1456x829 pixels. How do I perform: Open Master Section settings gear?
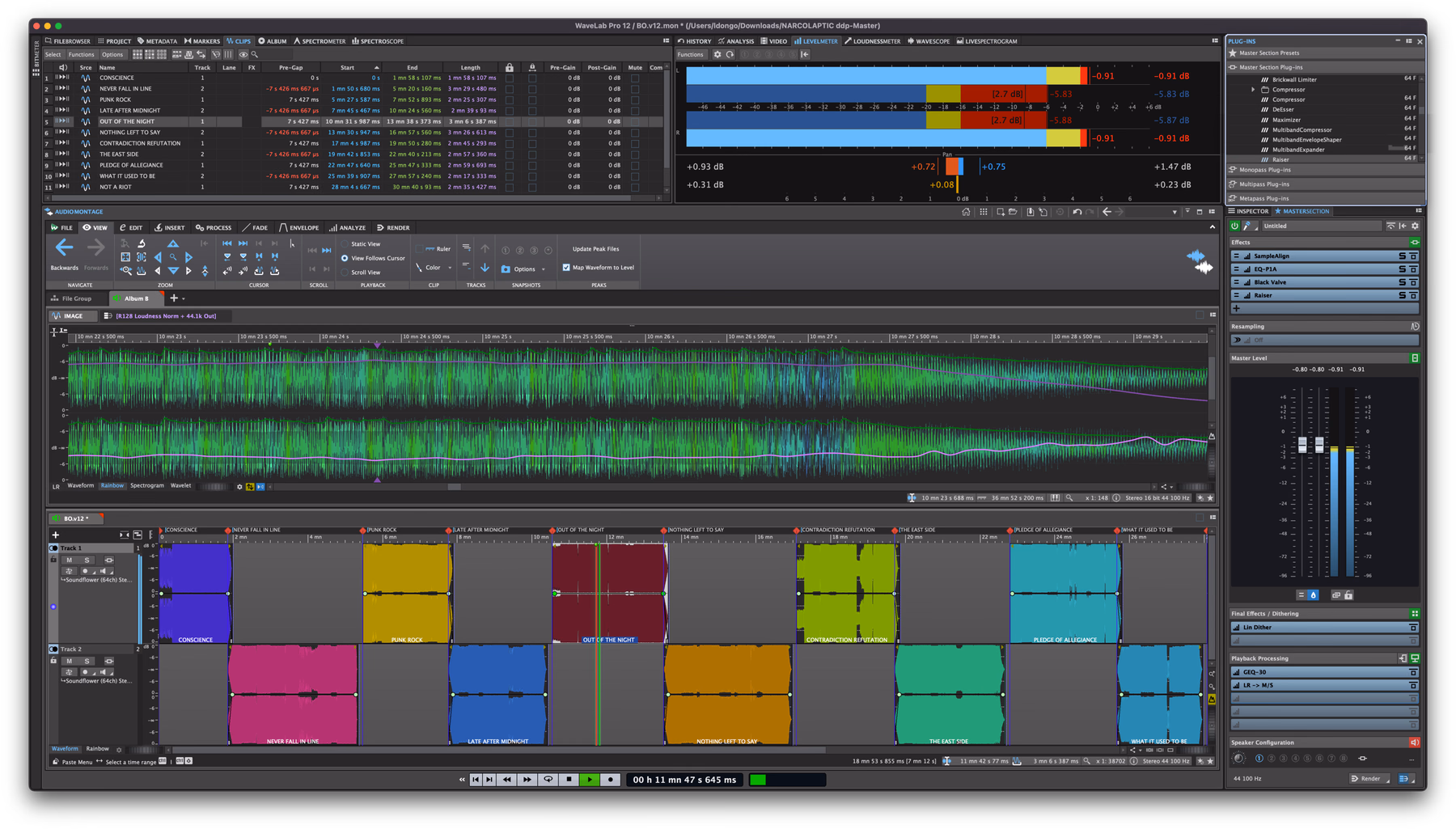[1415, 226]
